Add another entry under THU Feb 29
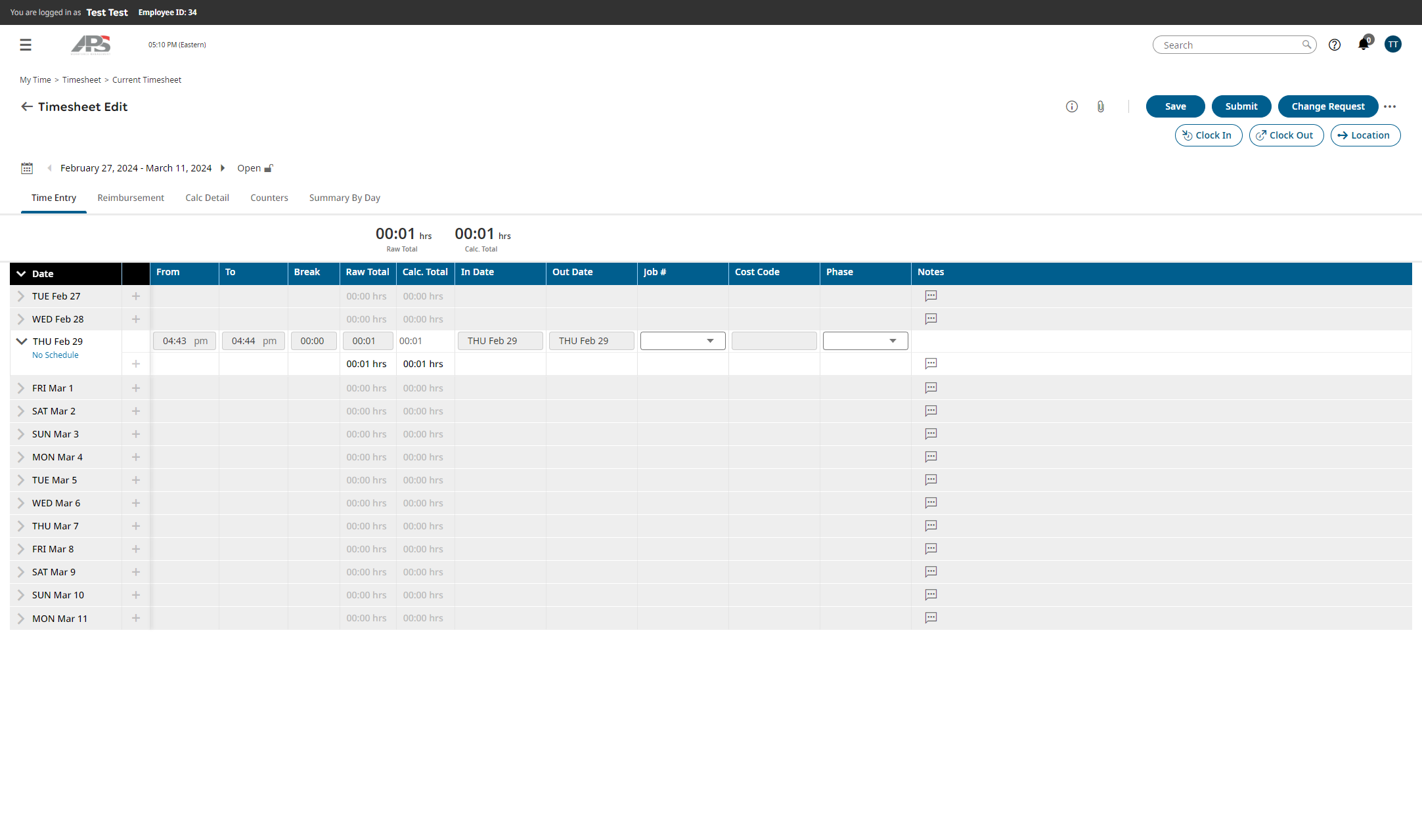1422x840 pixels. tap(136, 364)
